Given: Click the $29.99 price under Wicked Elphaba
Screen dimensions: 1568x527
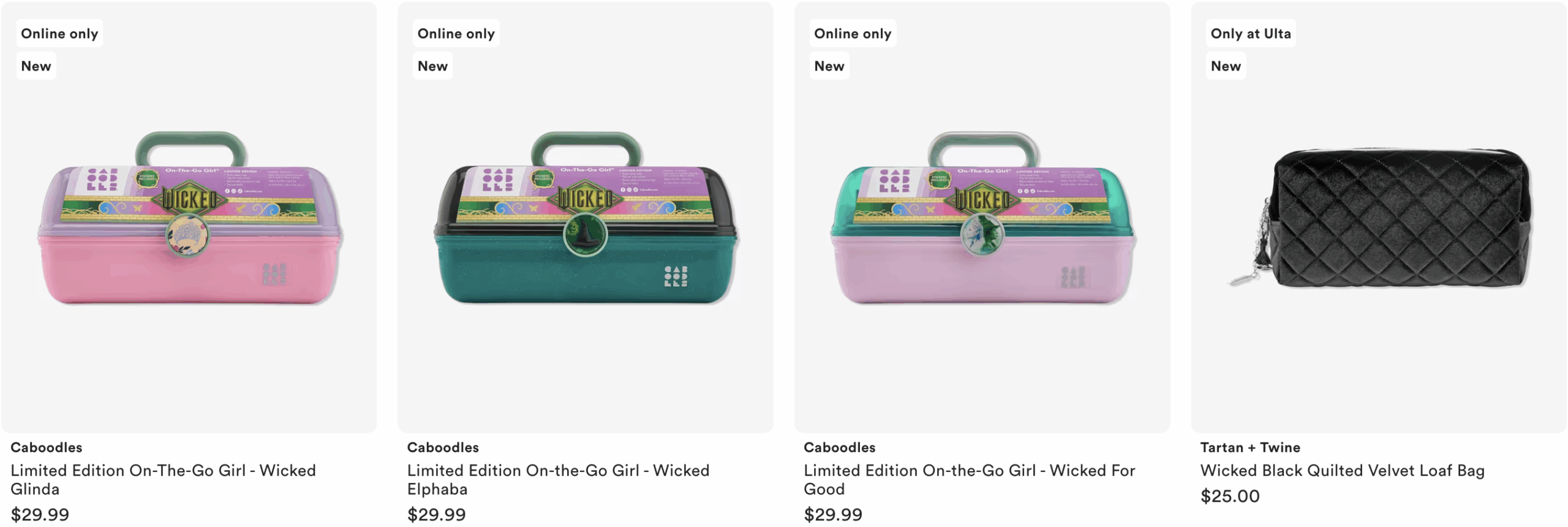Looking at the screenshot, I should (437, 515).
